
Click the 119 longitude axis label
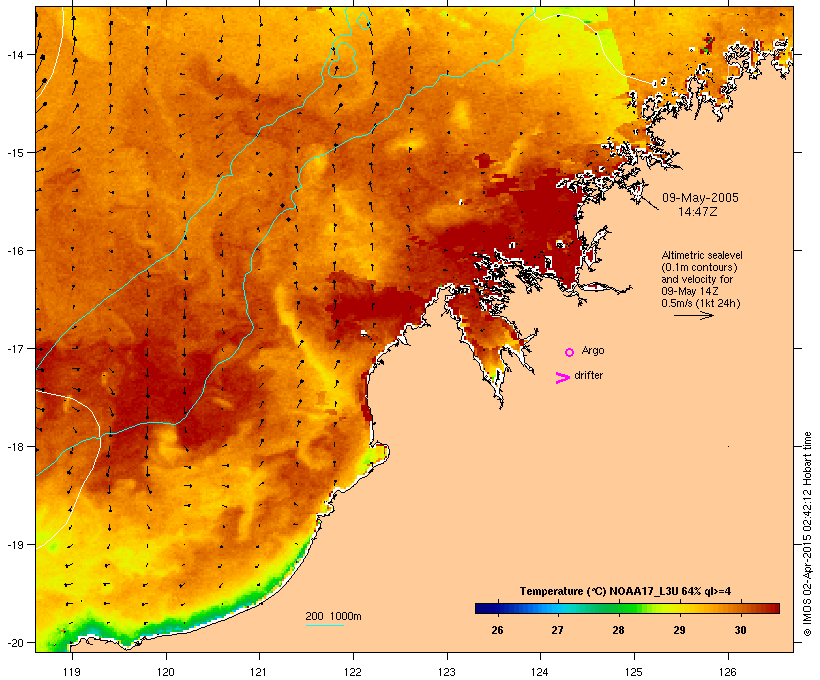tap(72, 672)
